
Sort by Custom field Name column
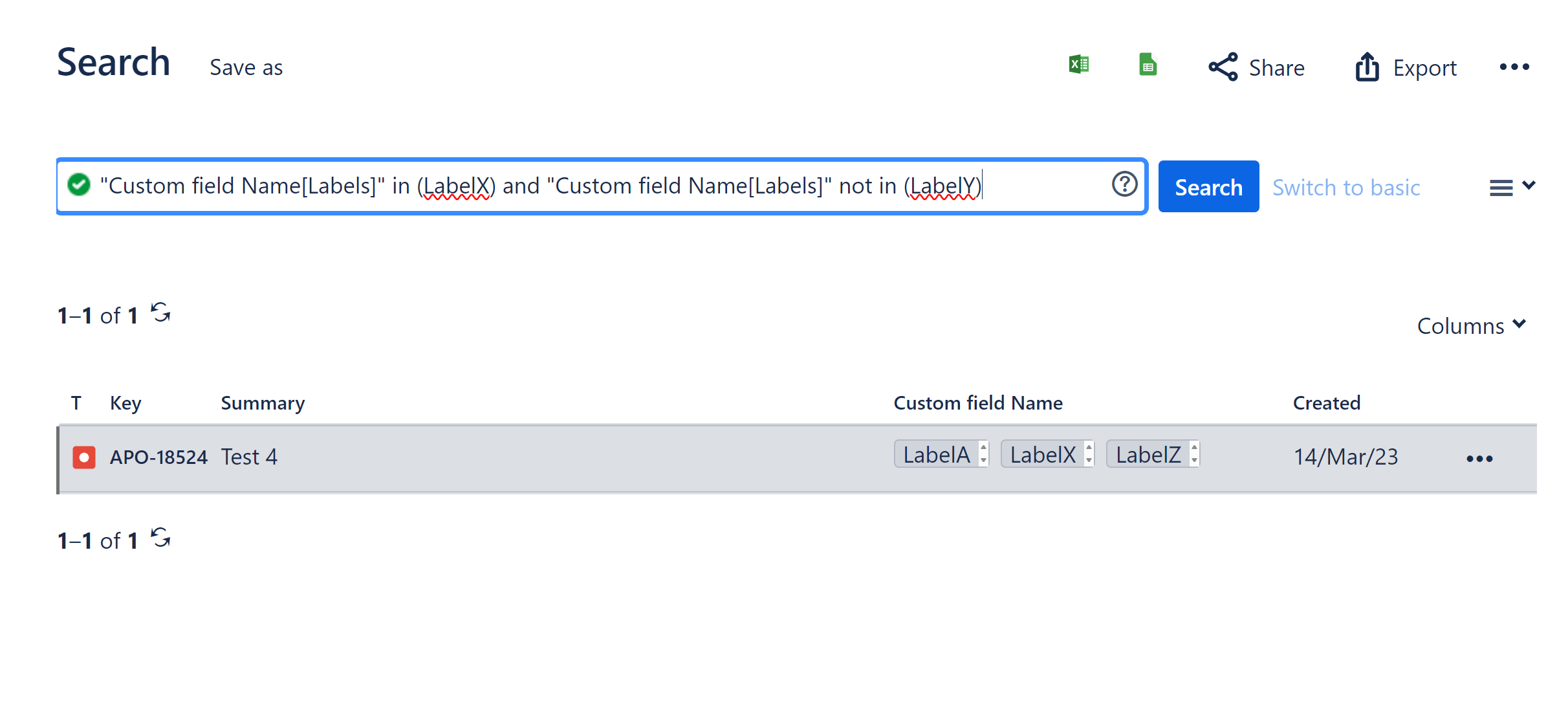pyautogui.click(x=977, y=403)
